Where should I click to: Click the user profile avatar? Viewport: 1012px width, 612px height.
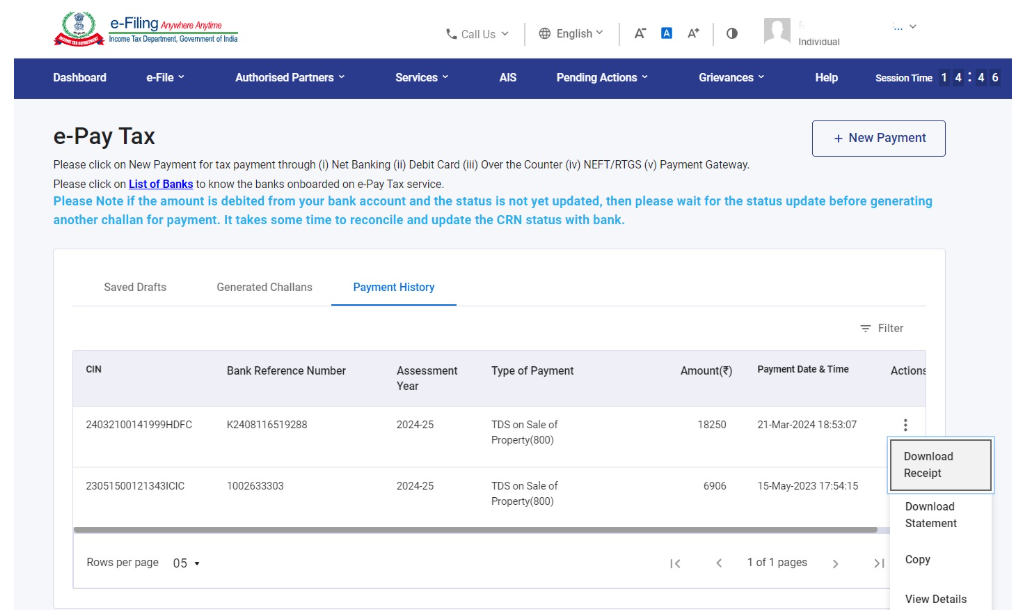(777, 31)
